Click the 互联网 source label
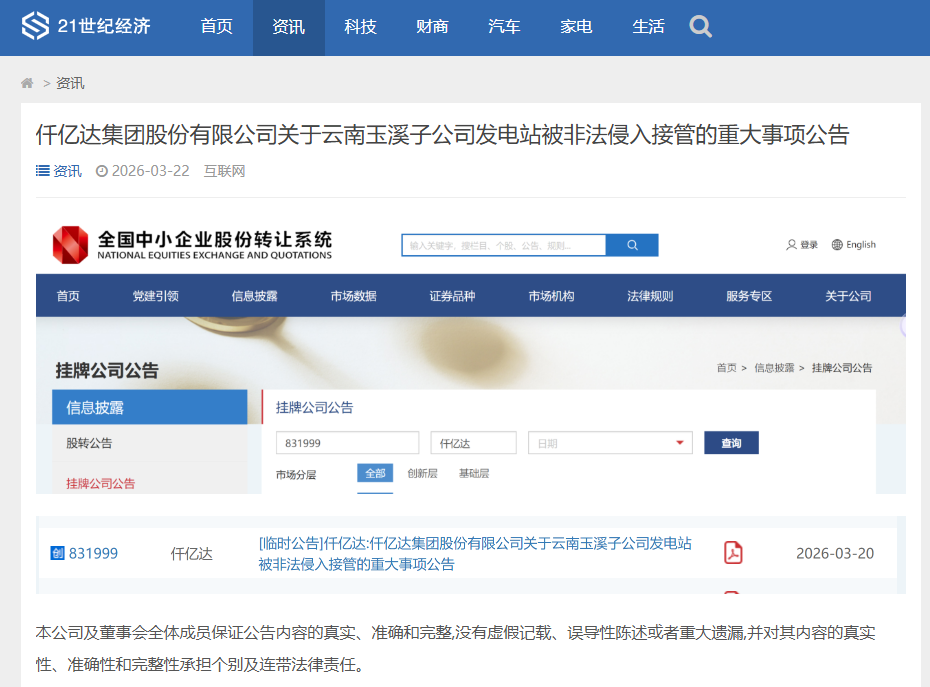Screen dimensions: 930x687 pyautogui.click(x=224, y=171)
